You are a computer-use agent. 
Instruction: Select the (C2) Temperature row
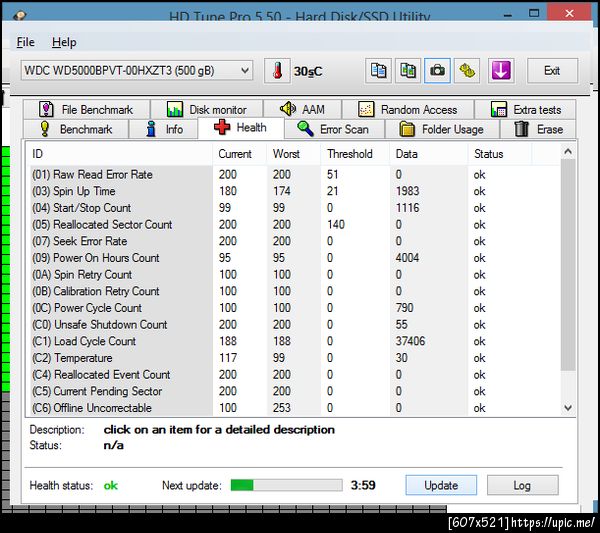[295, 358]
